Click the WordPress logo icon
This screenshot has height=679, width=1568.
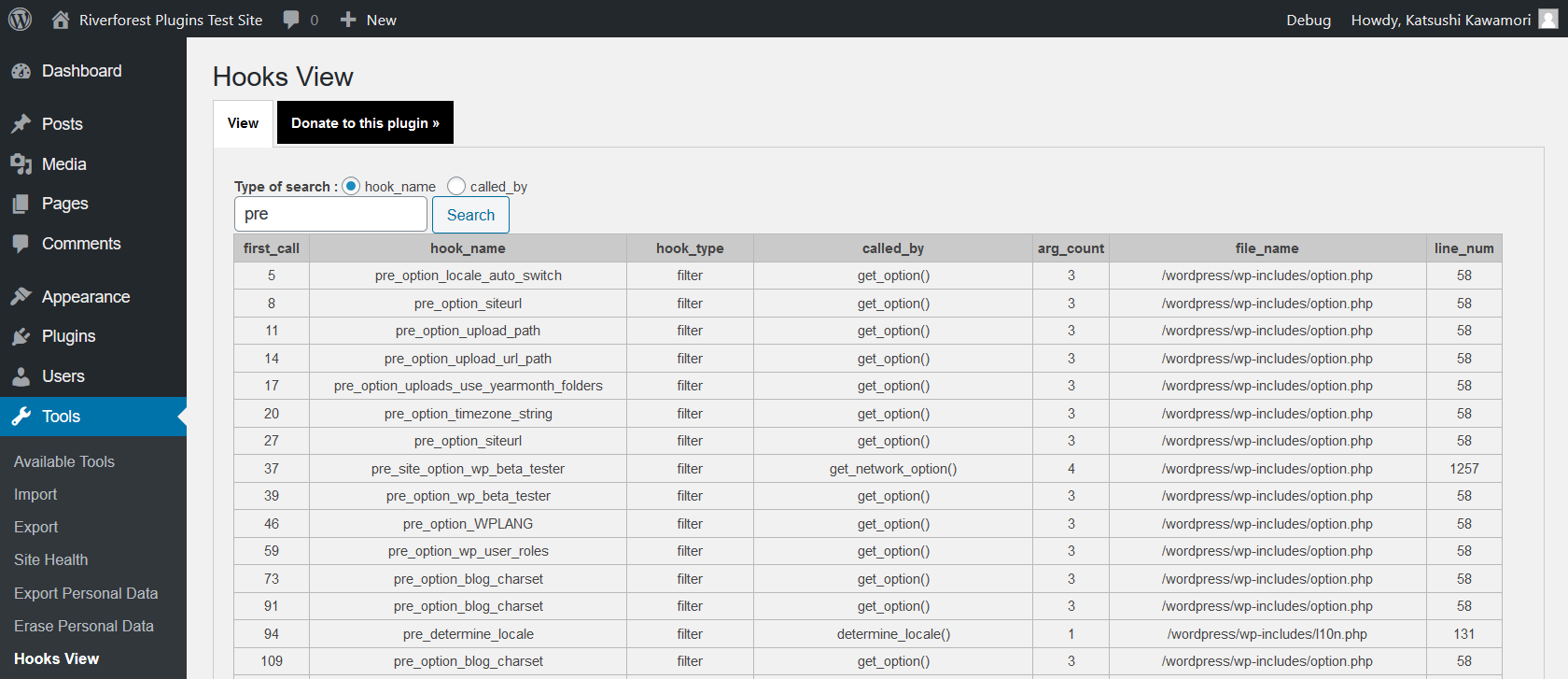pos(20,19)
